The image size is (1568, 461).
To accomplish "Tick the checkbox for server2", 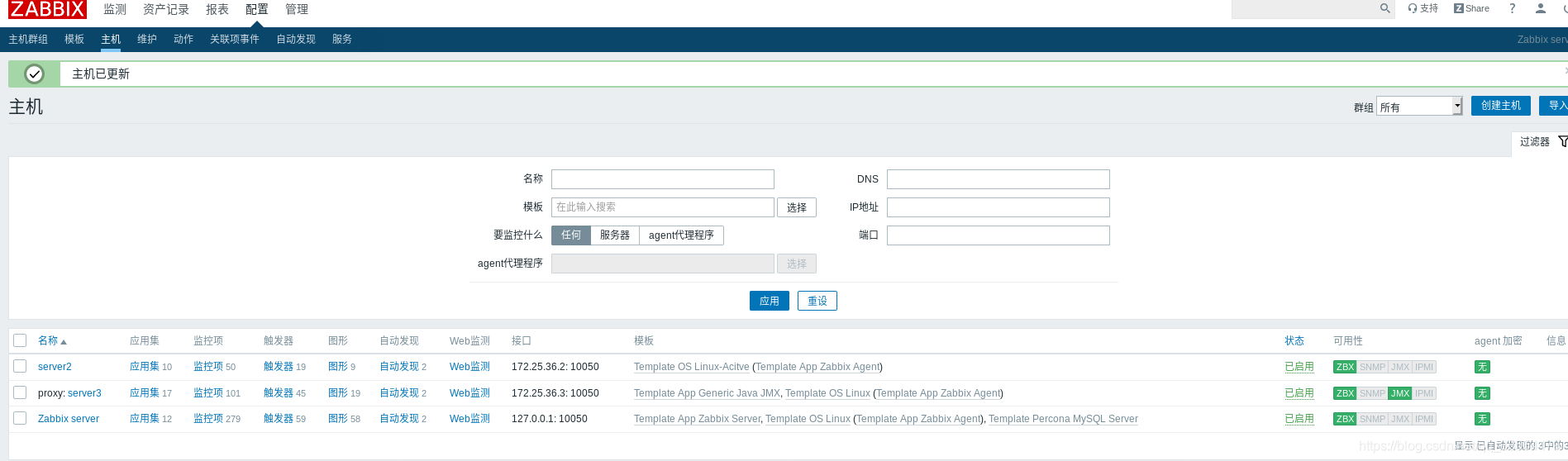I will tap(20, 366).
